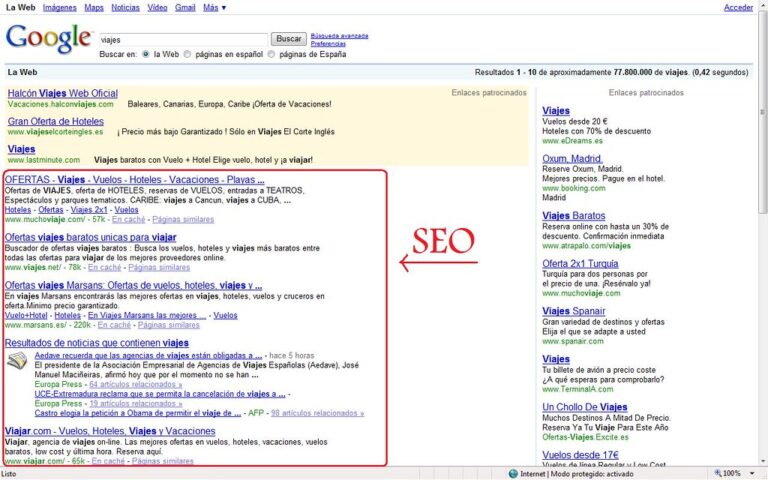The image size is (768, 480).
Task: Open Gmail in top navigation
Action: tap(185, 8)
